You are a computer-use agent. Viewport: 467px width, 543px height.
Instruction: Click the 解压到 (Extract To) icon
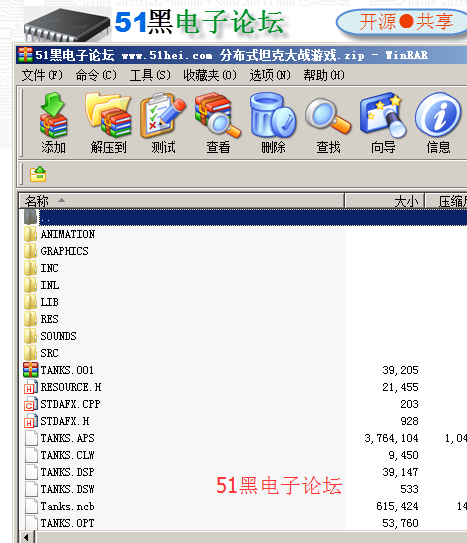point(108,123)
